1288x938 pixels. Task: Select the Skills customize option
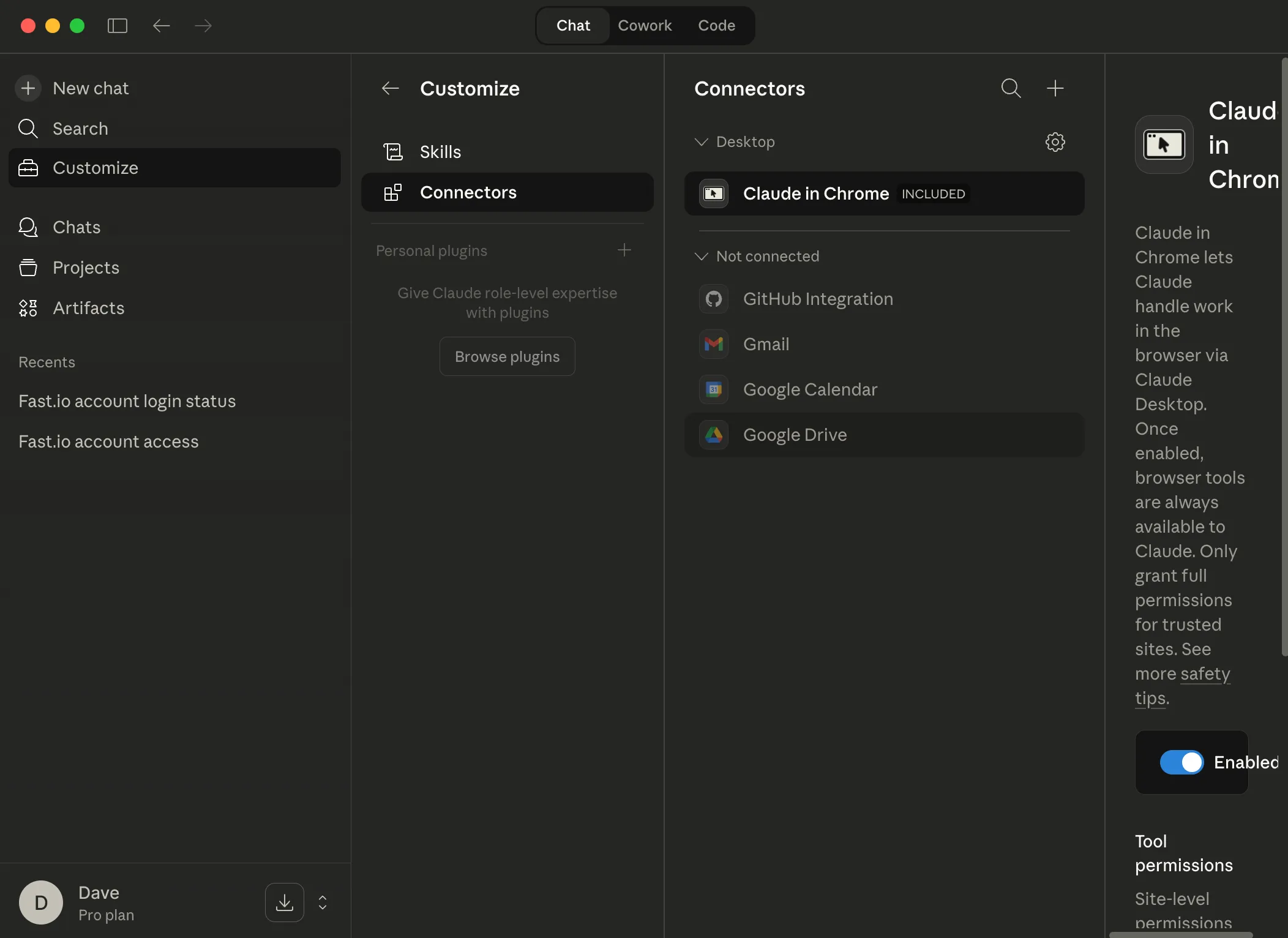(440, 151)
